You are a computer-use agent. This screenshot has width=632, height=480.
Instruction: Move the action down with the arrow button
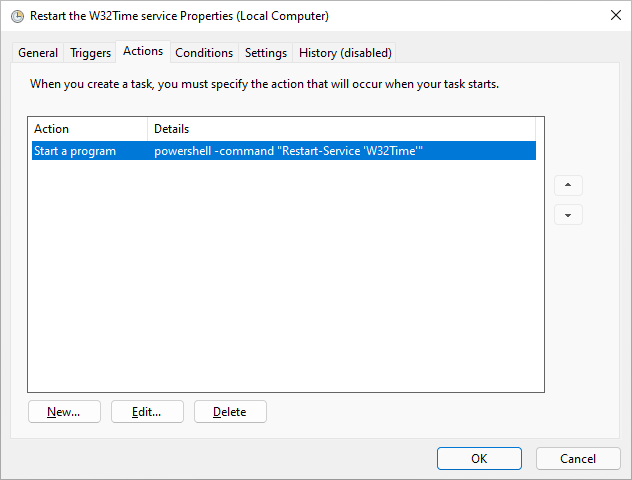(568, 215)
